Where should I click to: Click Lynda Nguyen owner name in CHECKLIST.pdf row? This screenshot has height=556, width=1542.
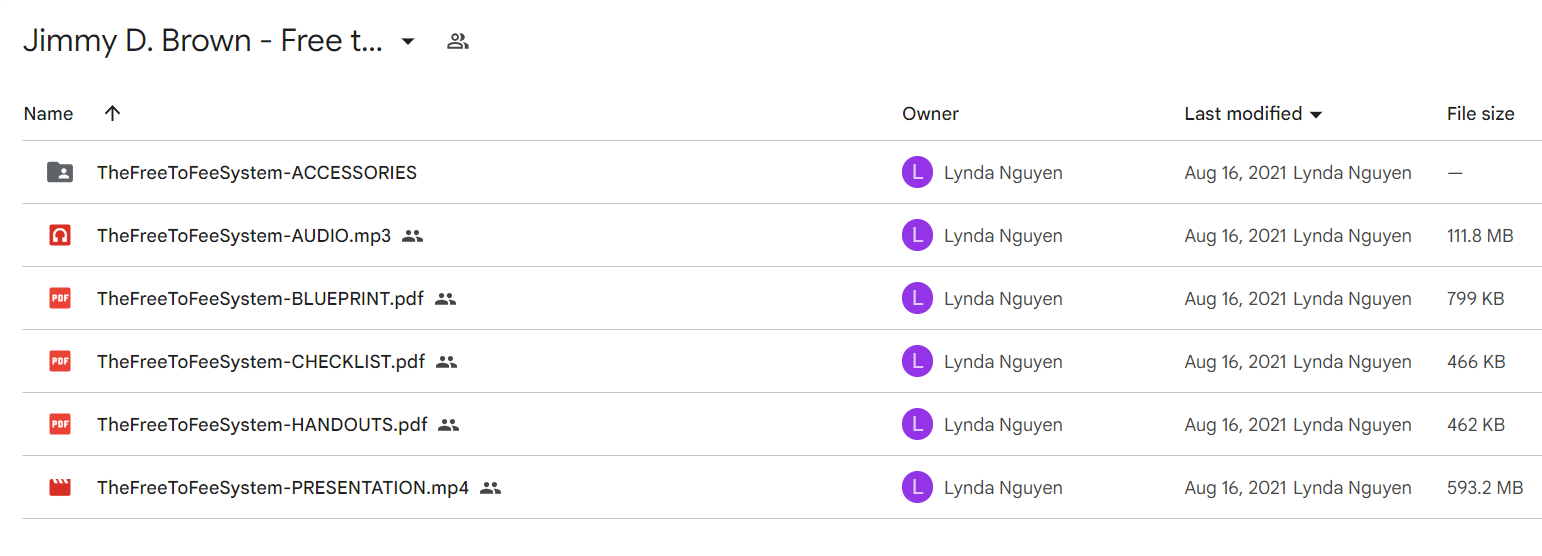tap(1003, 362)
